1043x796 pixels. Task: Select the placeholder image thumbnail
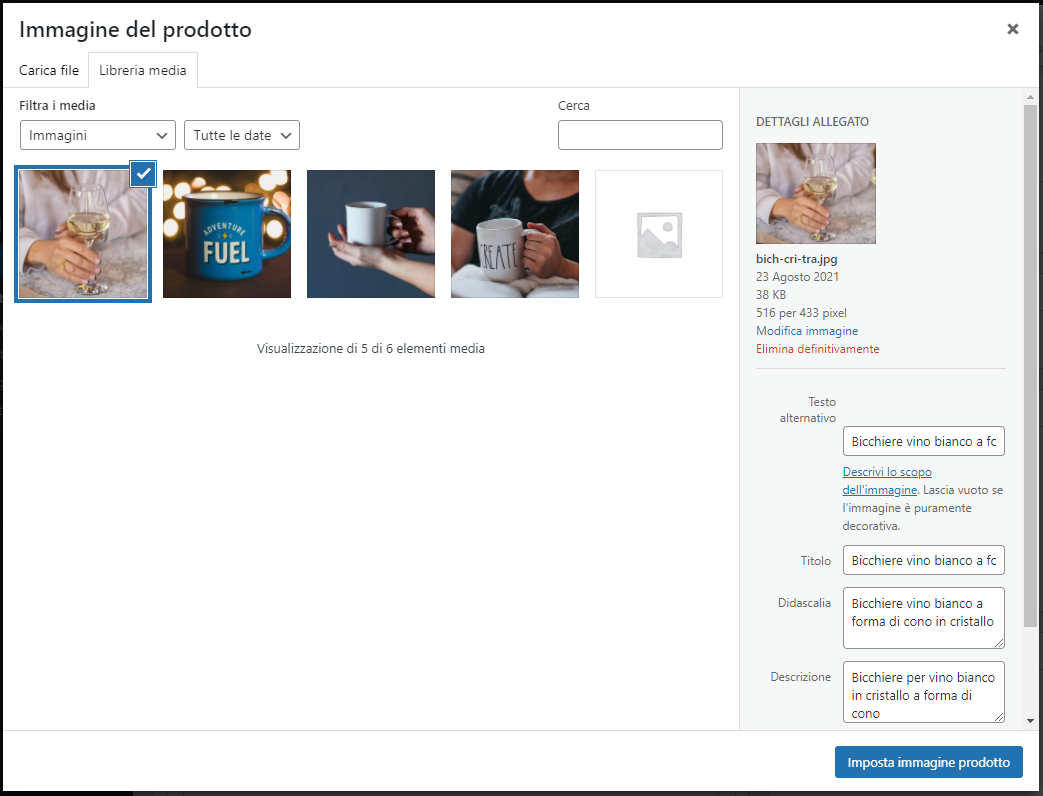659,234
